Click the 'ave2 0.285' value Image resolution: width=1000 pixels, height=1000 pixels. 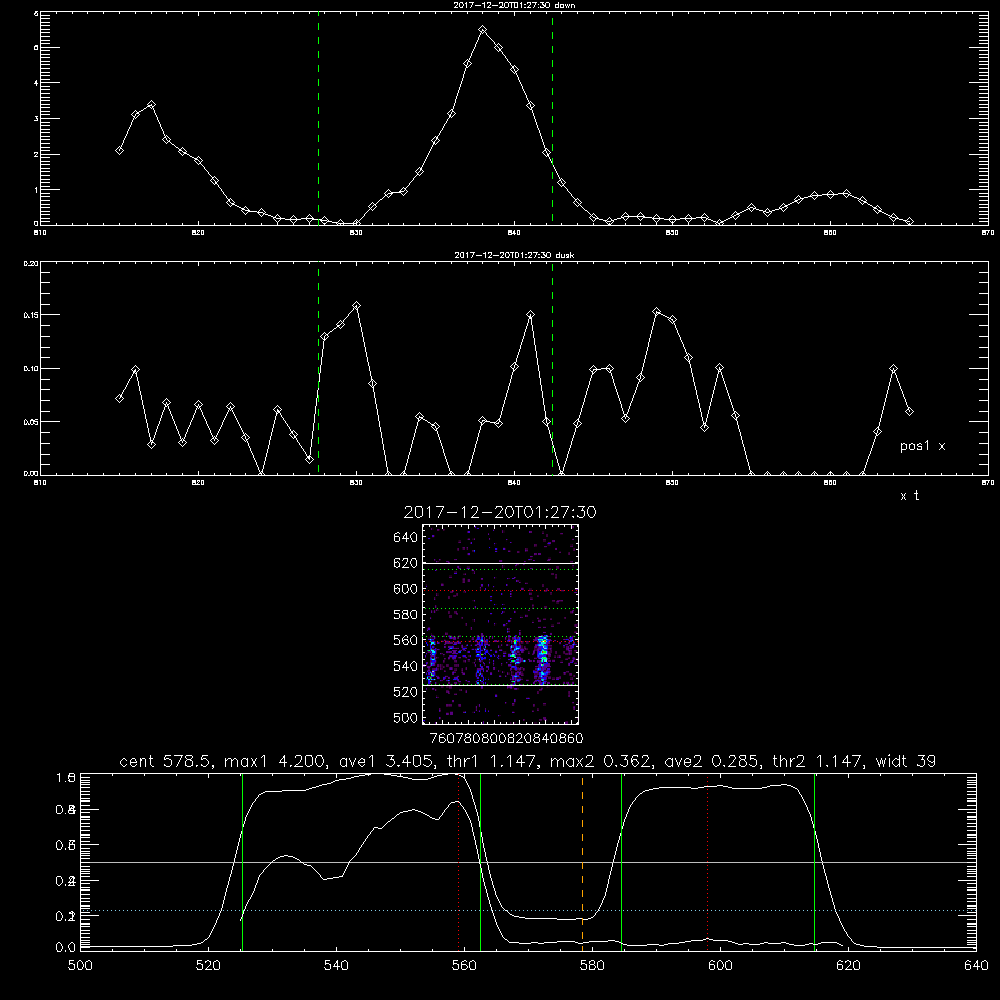pyautogui.click(x=712, y=761)
